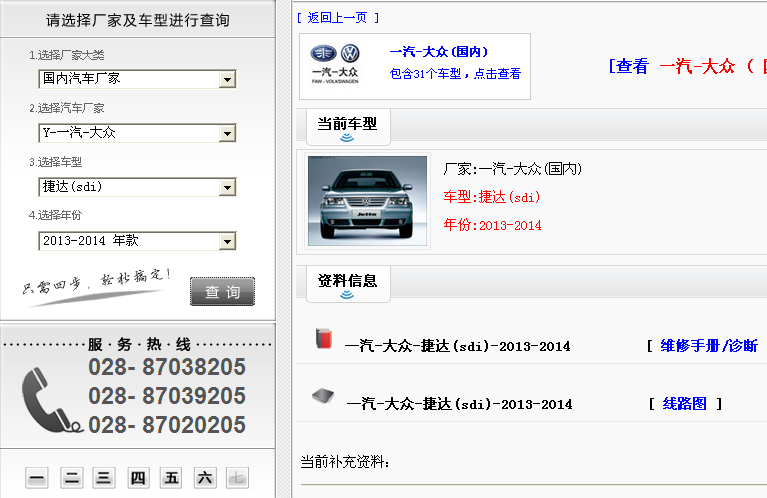
Task: Select the 当前车型 tab
Action: coord(348,127)
